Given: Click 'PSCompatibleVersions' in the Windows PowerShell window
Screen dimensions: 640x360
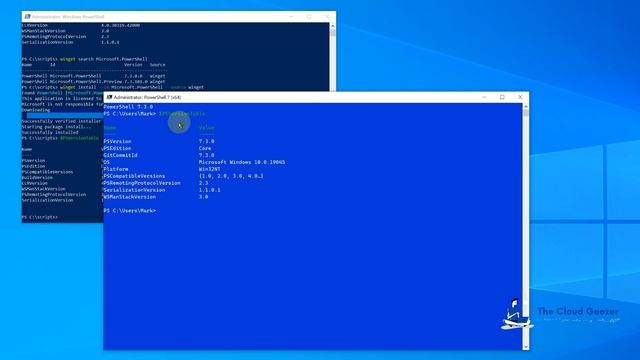Looking at the screenshot, I should pyautogui.click(x=47, y=172).
